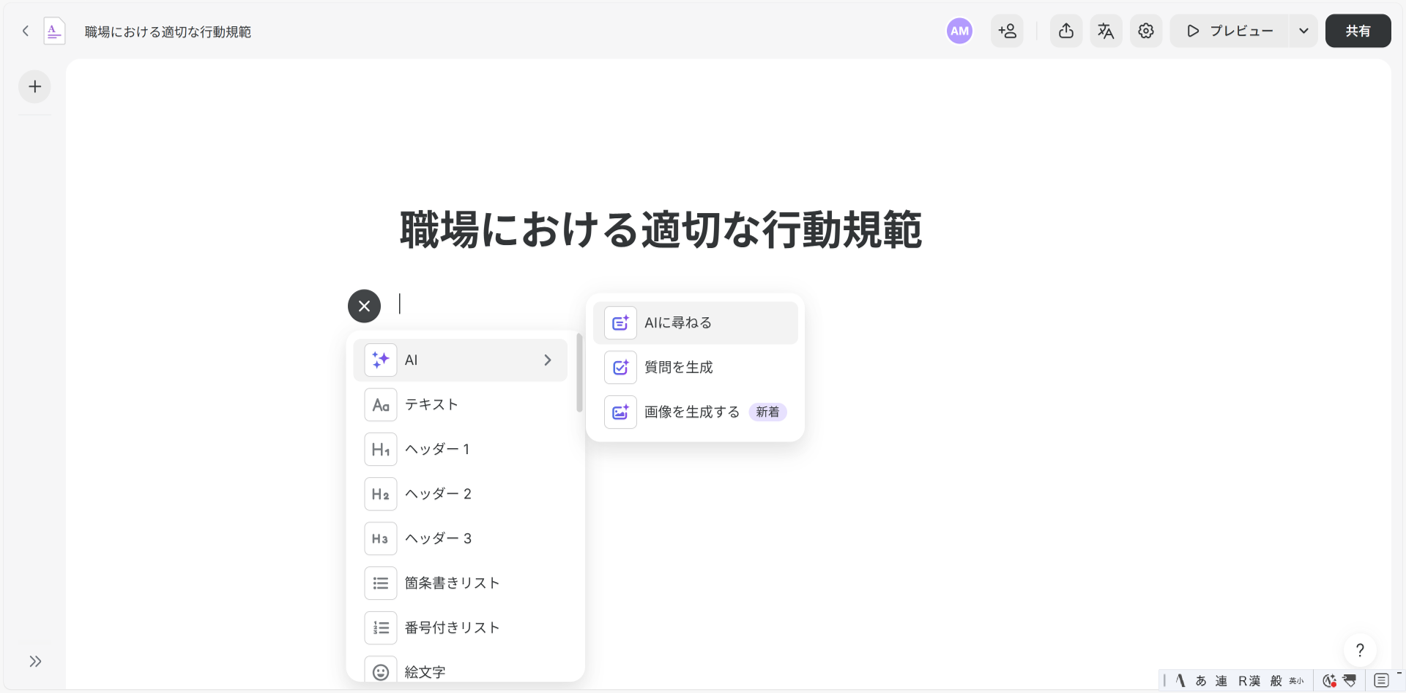Open the translation language icon in the toolbar
Image resolution: width=1406 pixels, height=693 pixels.
click(1106, 30)
